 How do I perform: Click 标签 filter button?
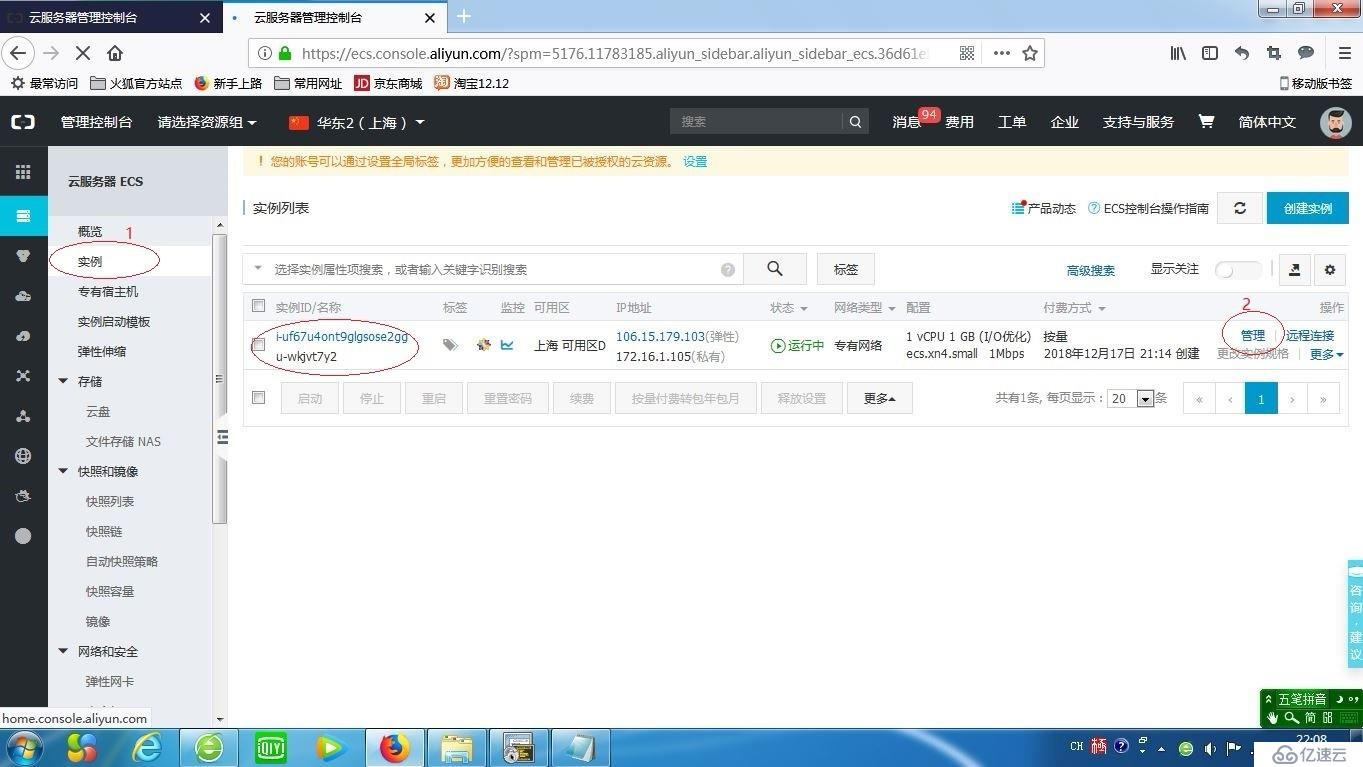click(x=846, y=269)
